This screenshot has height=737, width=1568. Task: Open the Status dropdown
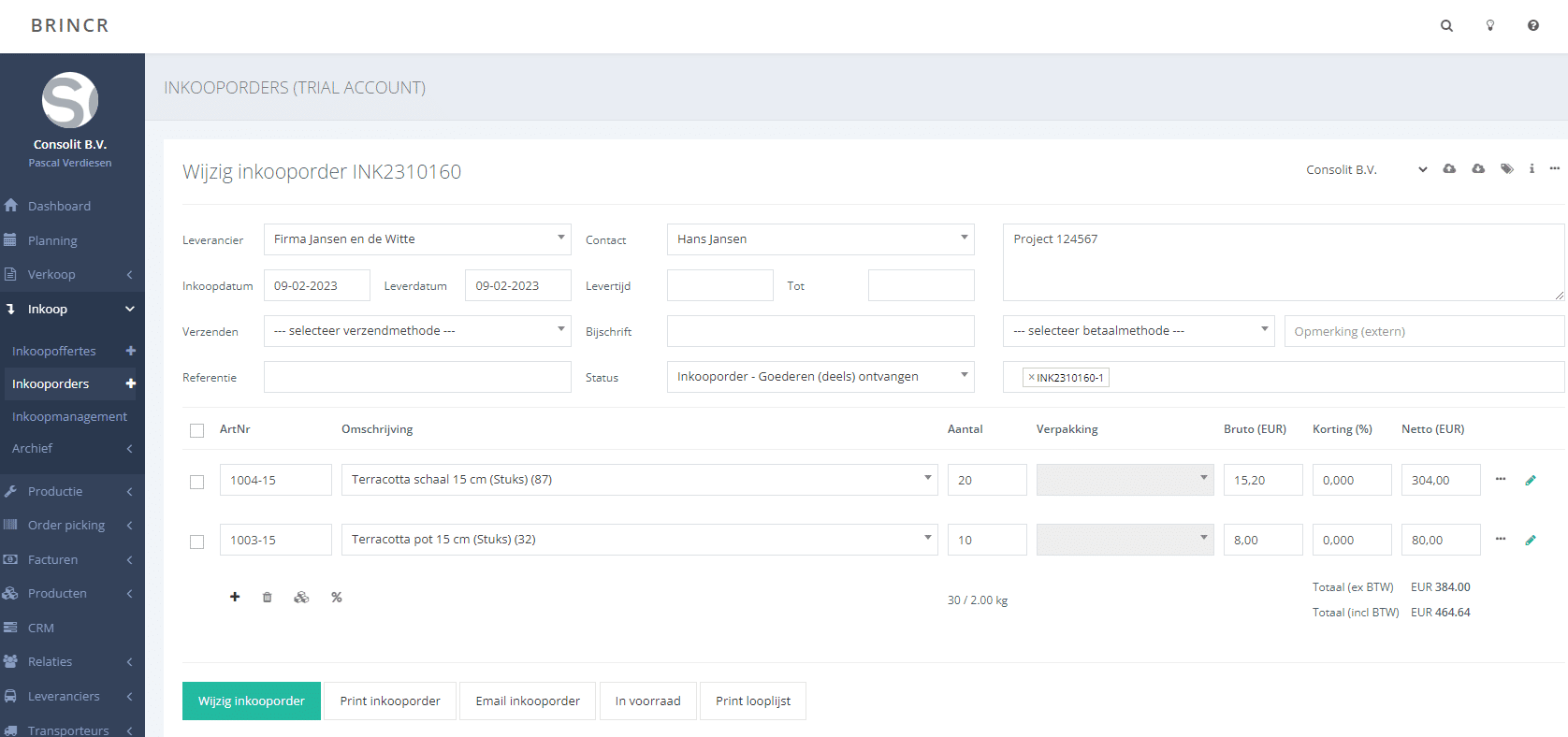820,377
